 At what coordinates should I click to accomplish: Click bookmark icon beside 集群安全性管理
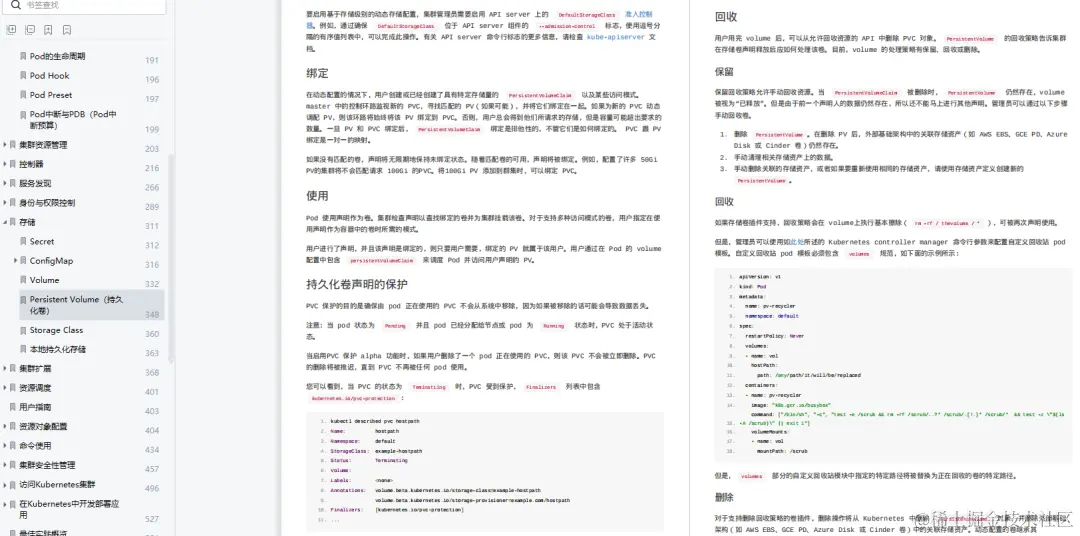13,465
